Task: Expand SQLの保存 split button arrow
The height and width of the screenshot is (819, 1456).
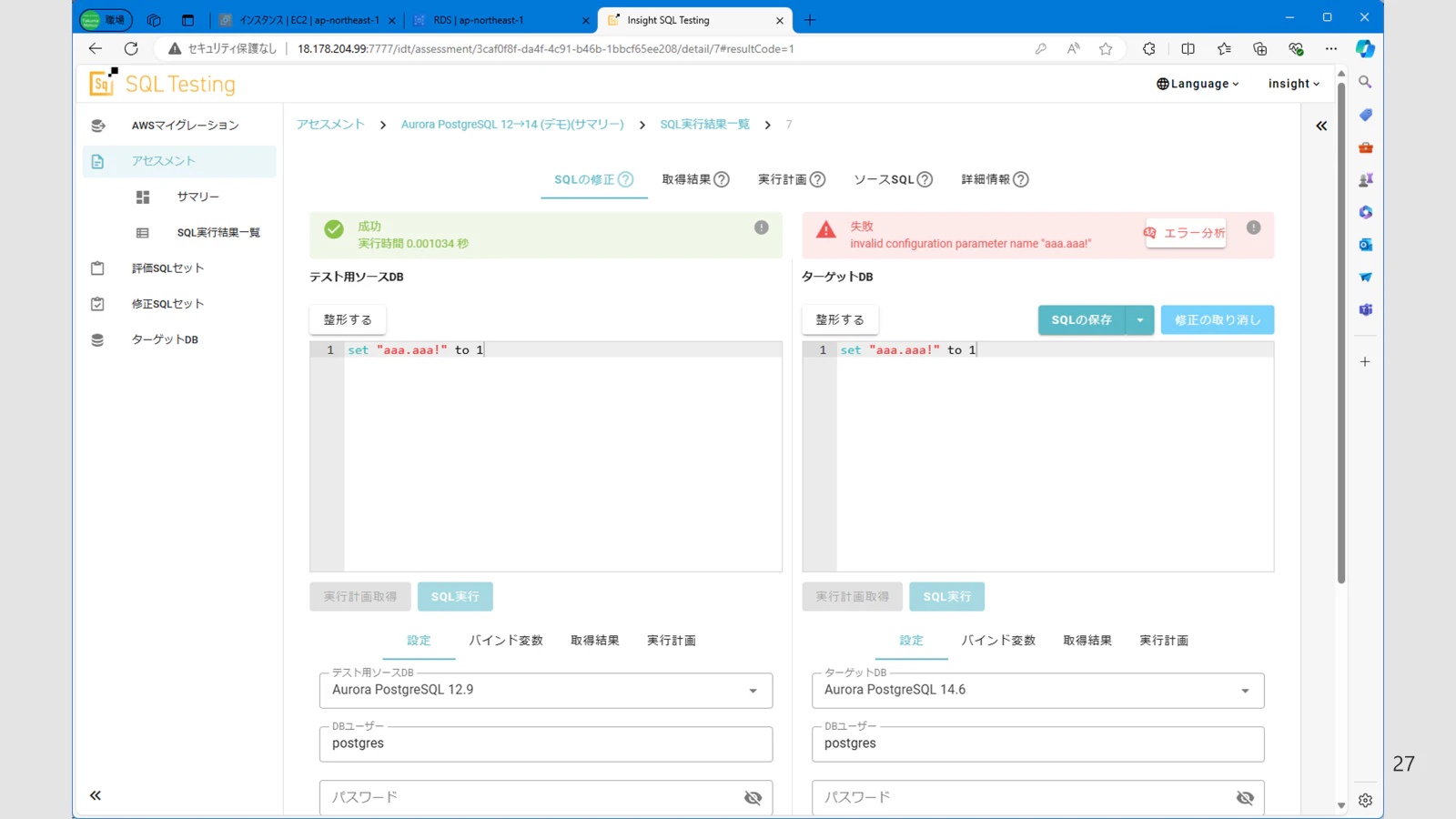Action: [x=1140, y=320]
